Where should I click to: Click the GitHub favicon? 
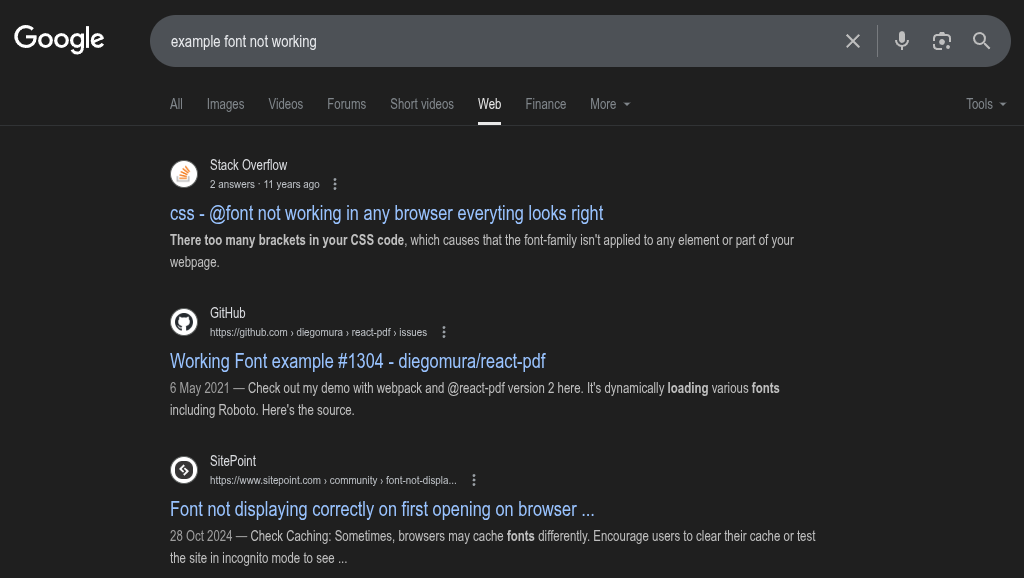[x=184, y=322]
